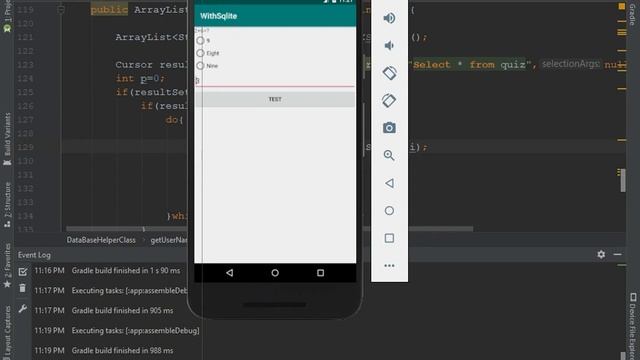Collapse code fold marker at line 119

61,9
